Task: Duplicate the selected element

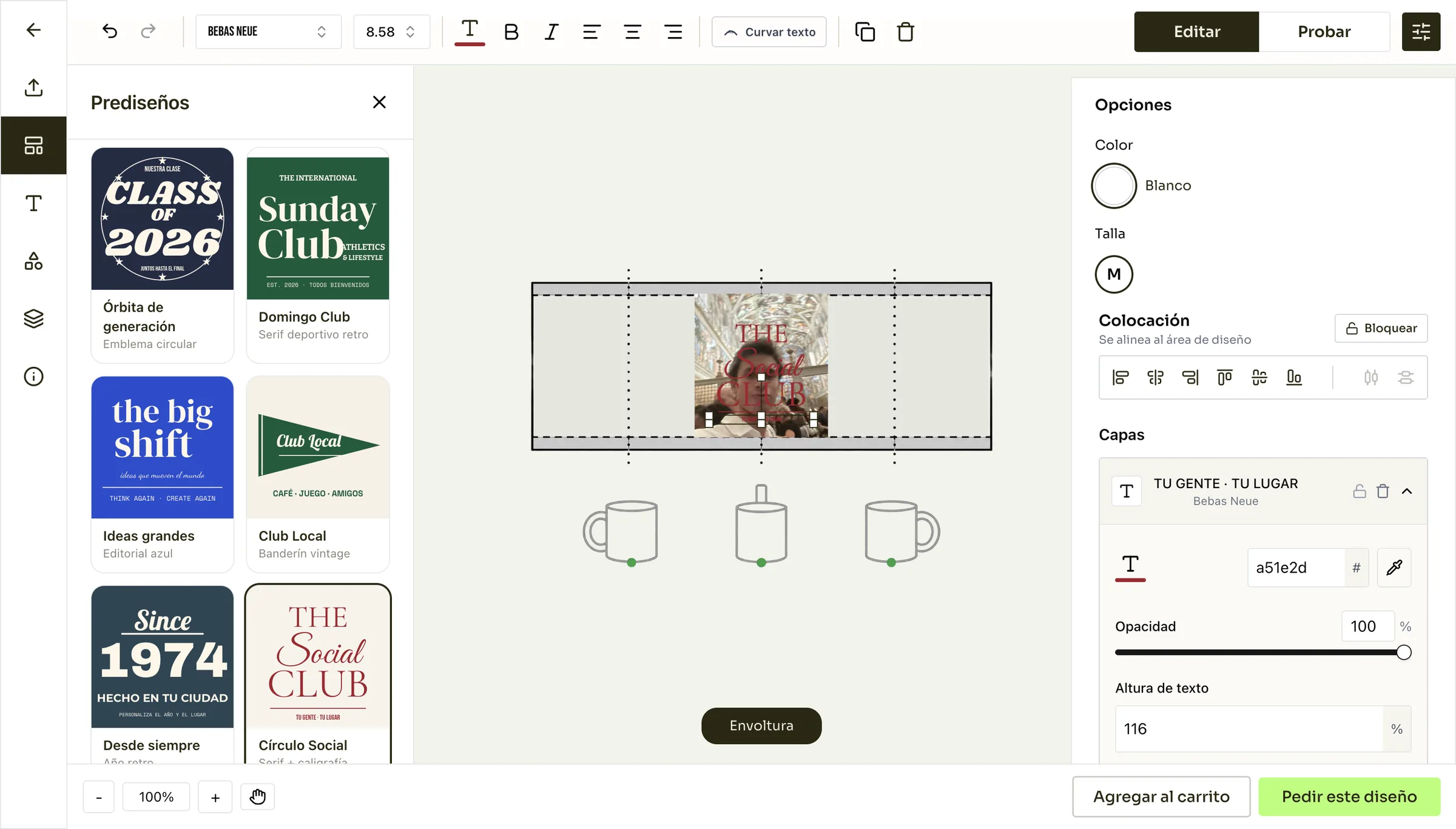Action: click(x=864, y=32)
